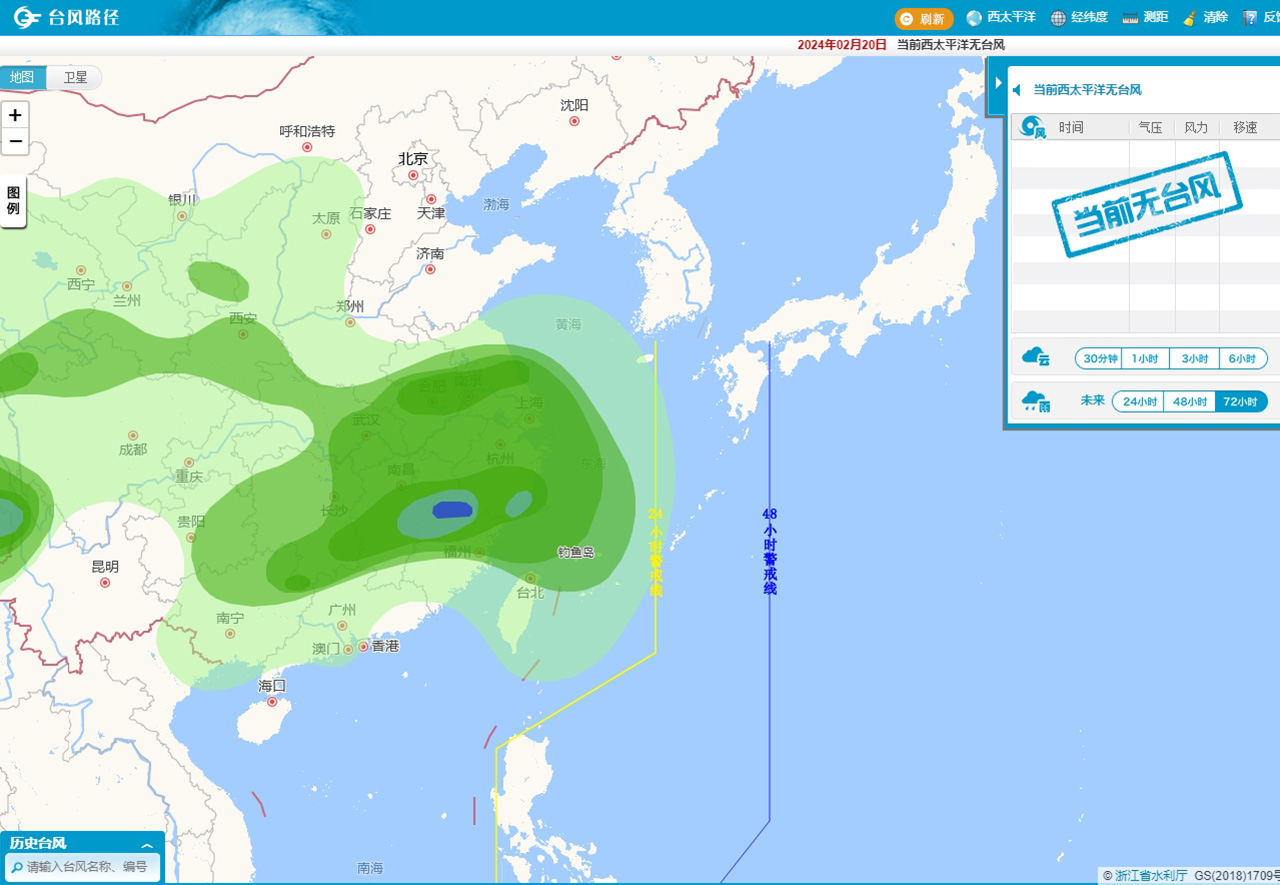1280x885 pixels.
Task: Click the rainfall forecast 雨 icon
Action: [x=1036, y=402]
